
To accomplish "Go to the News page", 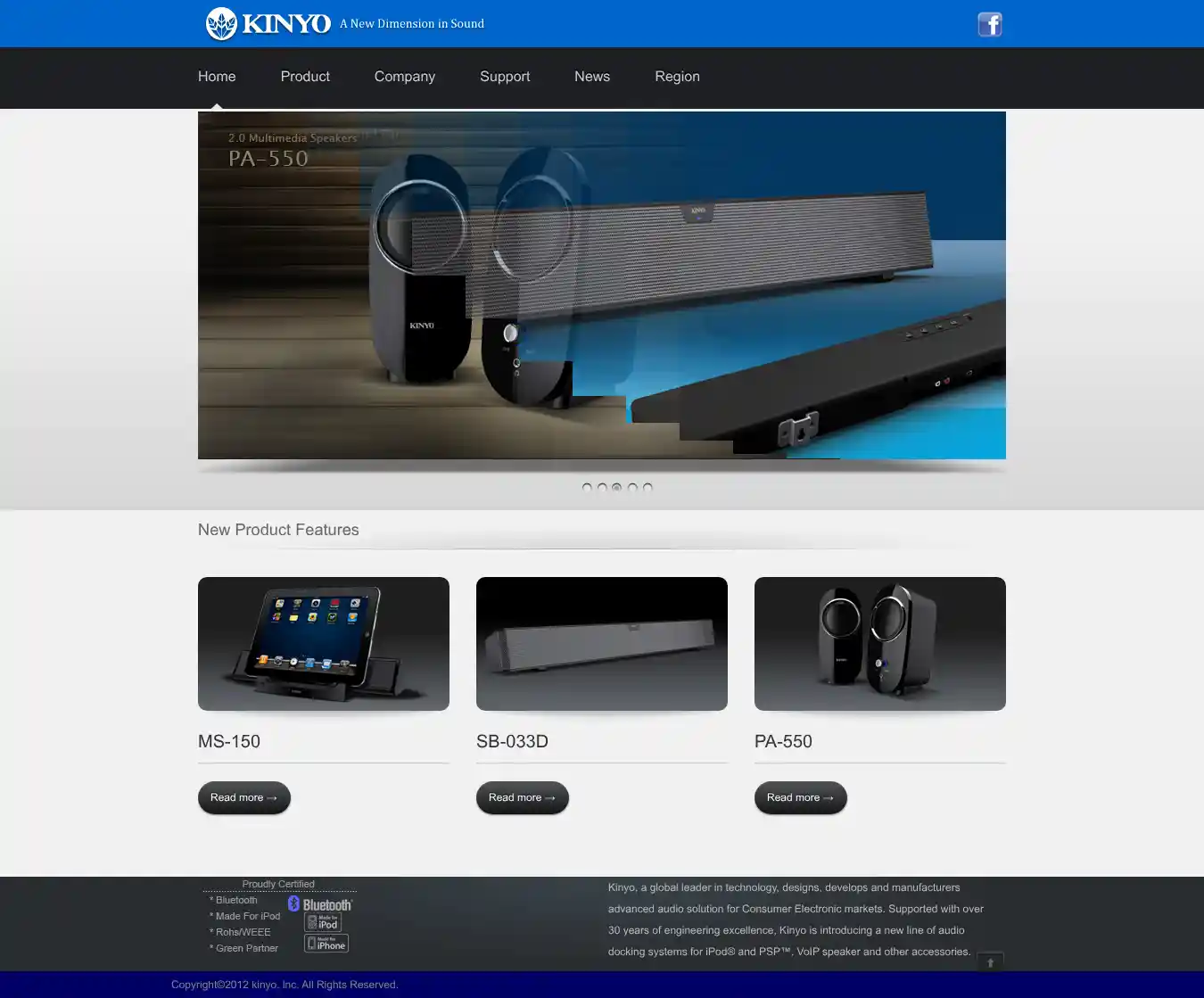I will click(592, 77).
